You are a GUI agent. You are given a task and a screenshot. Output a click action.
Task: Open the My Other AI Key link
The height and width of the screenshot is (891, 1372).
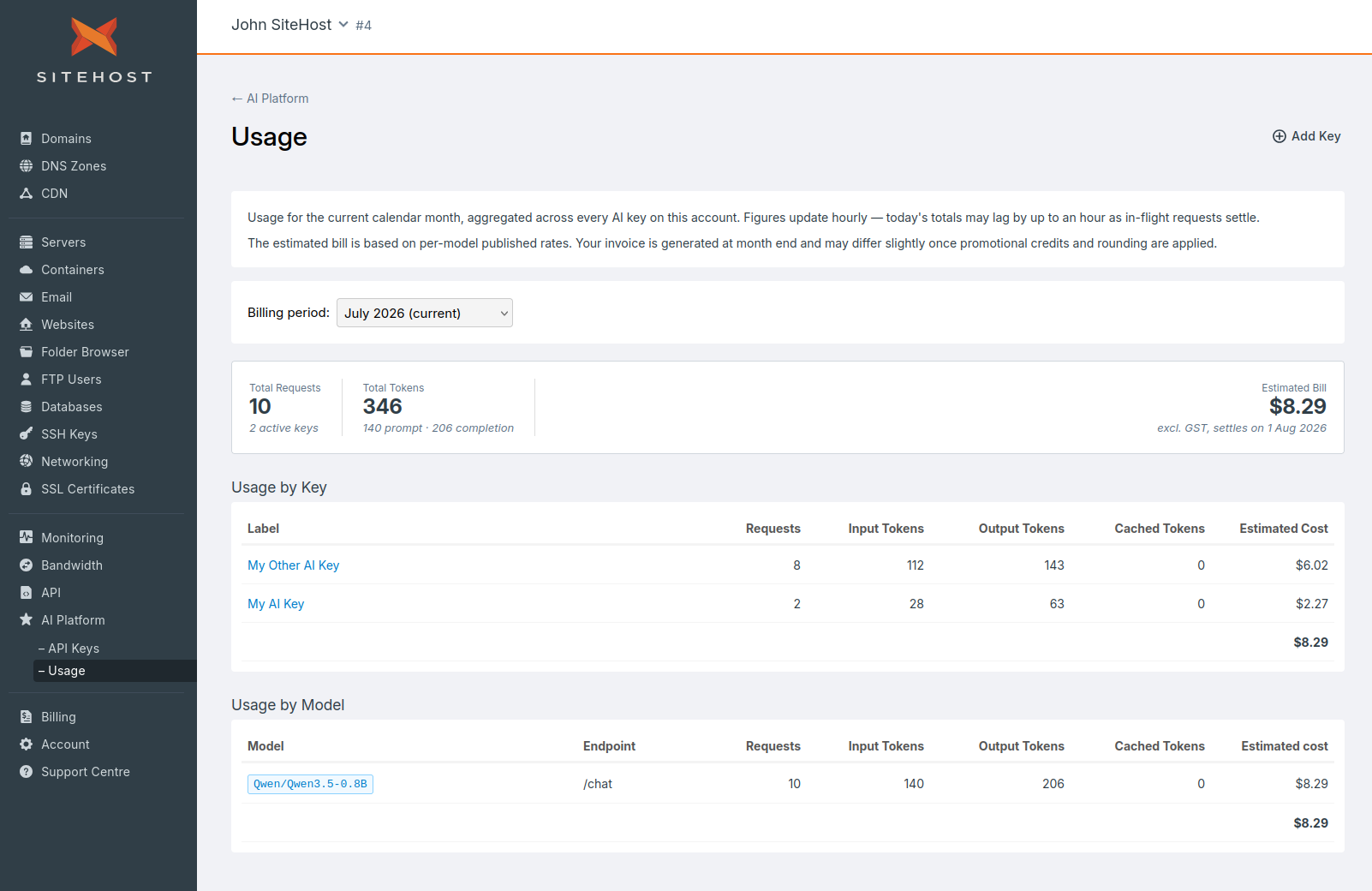pos(294,565)
